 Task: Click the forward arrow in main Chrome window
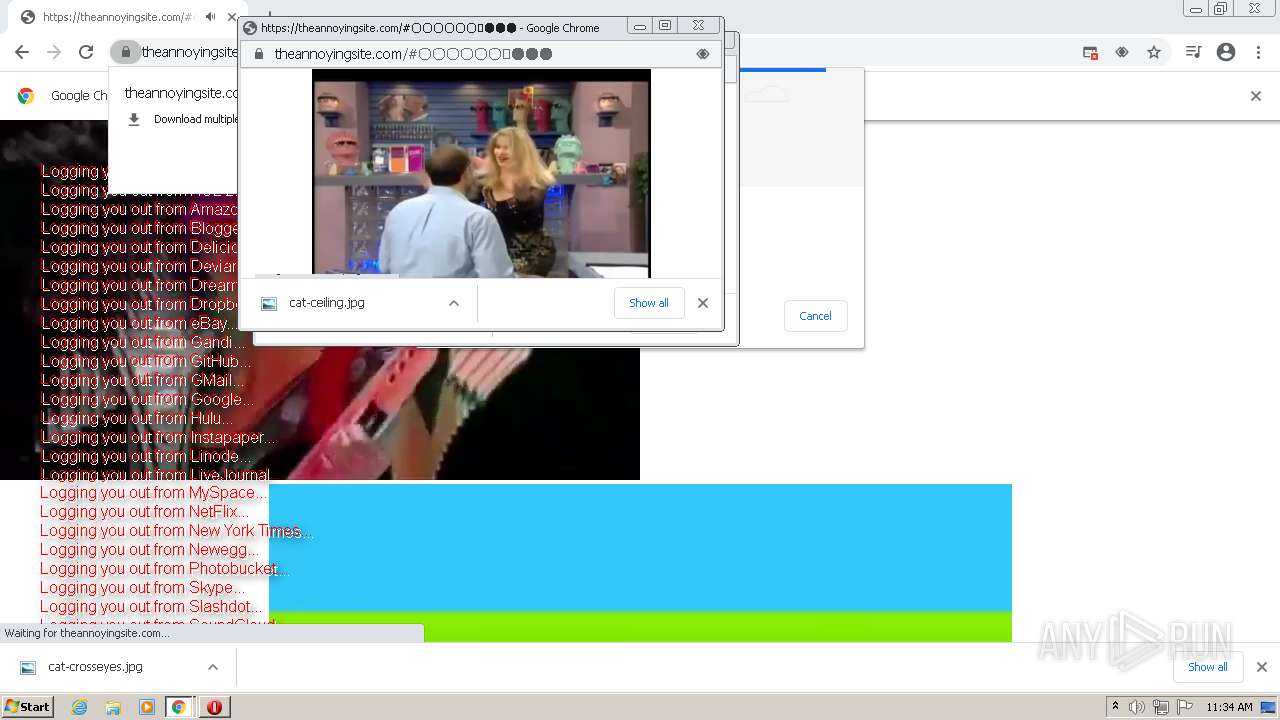click(x=54, y=52)
